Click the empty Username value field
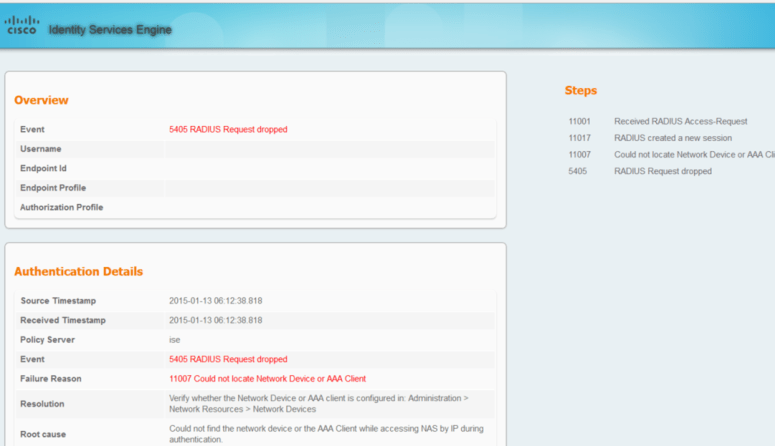775x446 pixels. (330, 149)
